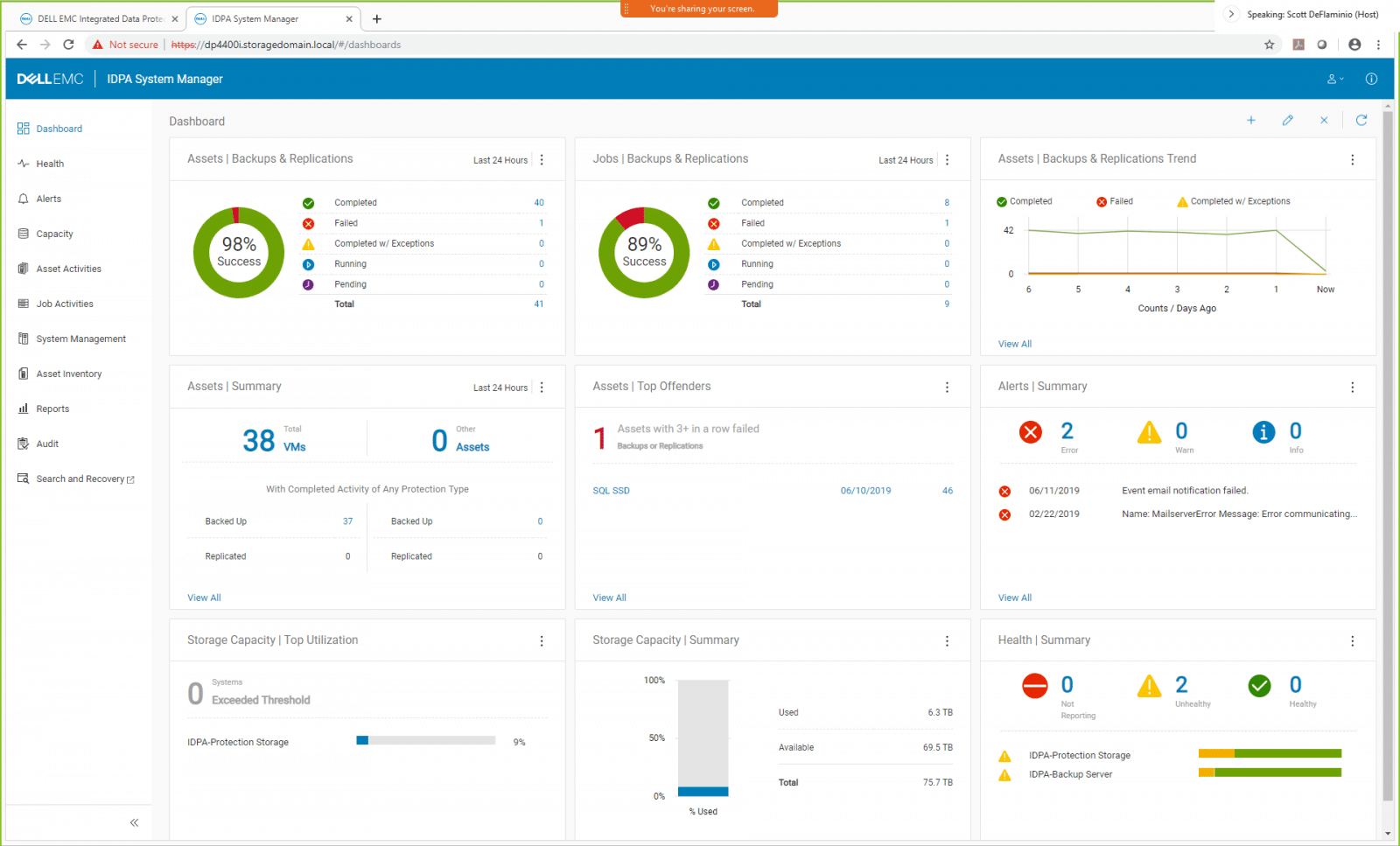Select Job Activities in sidebar
Image resolution: width=1400 pixels, height=846 pixels.
coord(55,304)
